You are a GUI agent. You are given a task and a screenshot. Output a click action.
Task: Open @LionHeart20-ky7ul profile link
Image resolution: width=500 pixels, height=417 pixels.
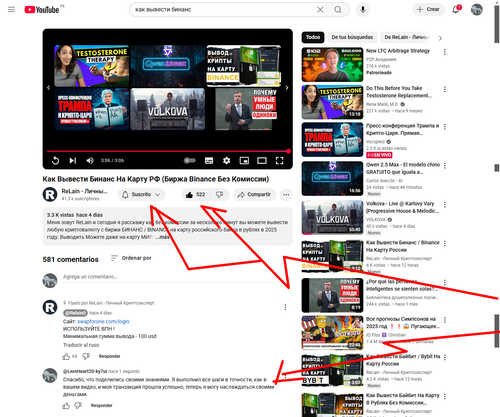(85, 371)
